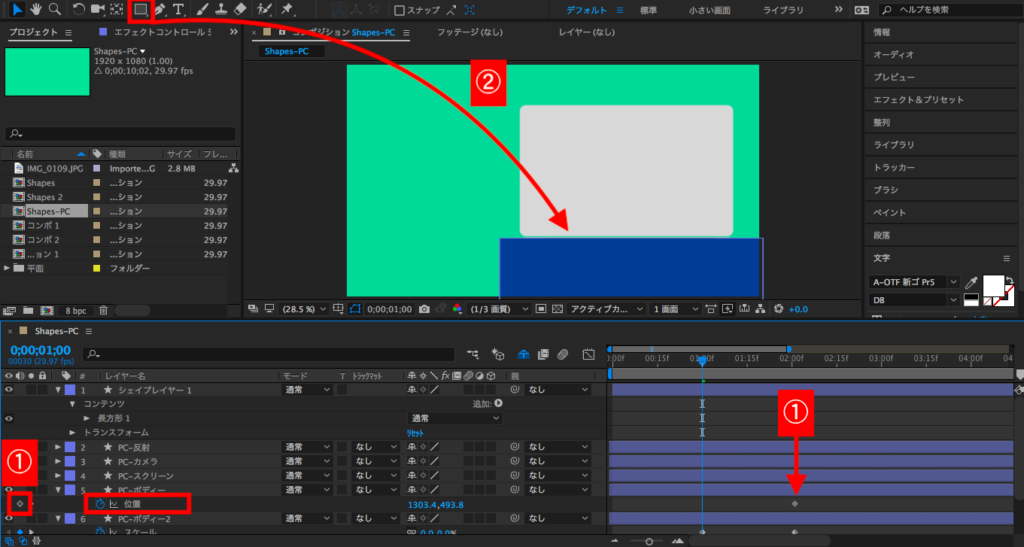1024x547 pixels.
Task: Enable the スナップ checkbox
Action: (400, 11)
